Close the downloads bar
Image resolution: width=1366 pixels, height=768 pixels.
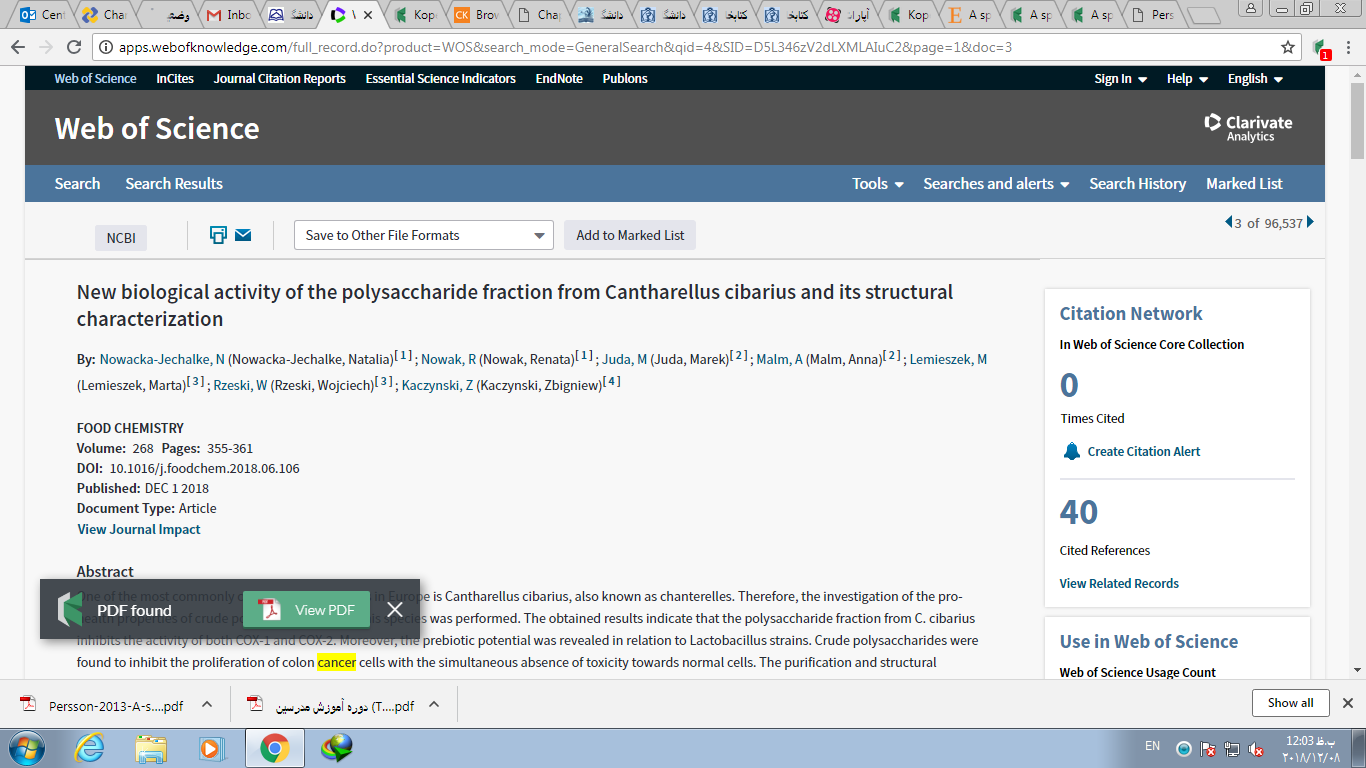click(1347, 703)
